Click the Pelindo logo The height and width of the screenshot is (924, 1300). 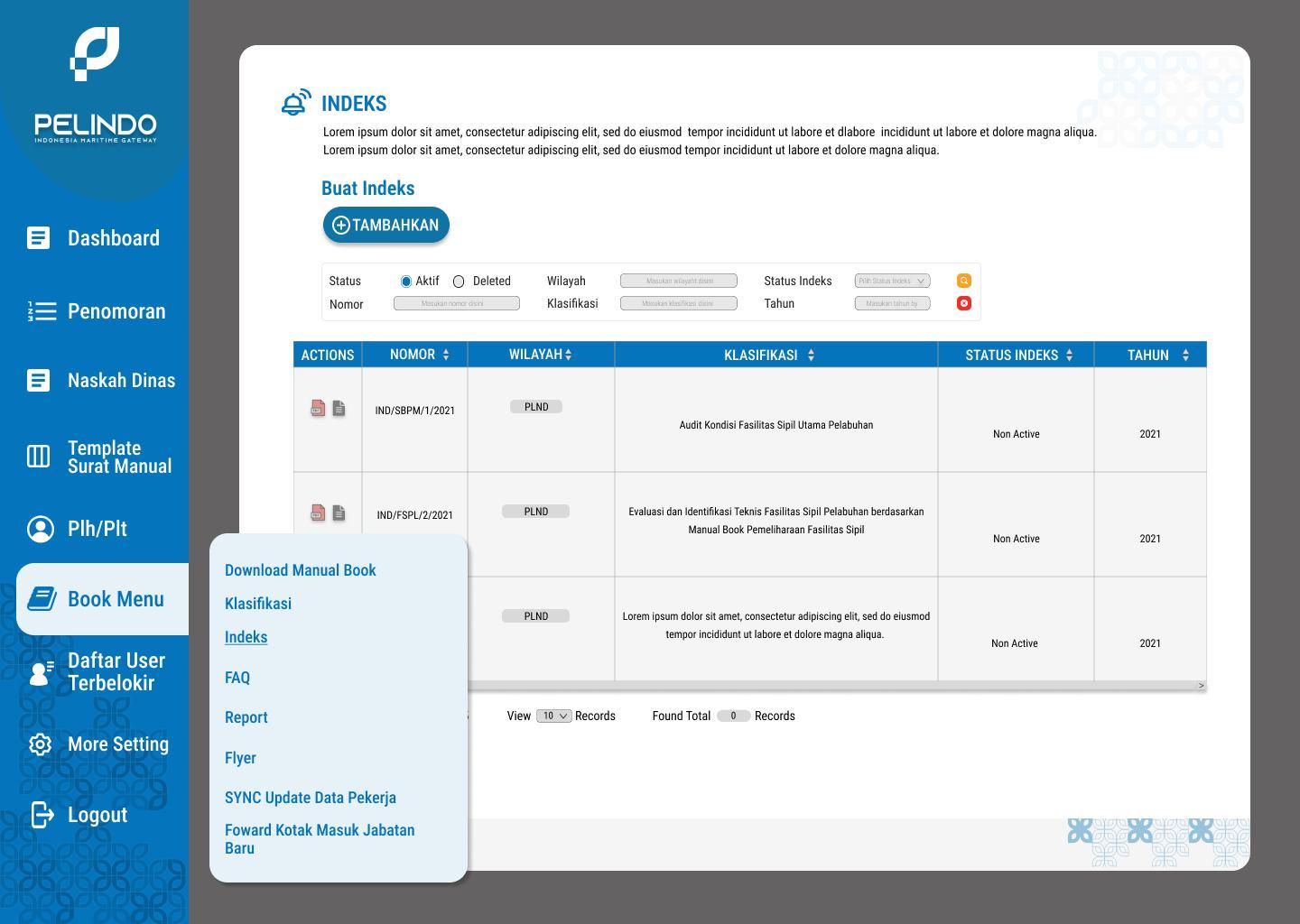pos(95,85)
